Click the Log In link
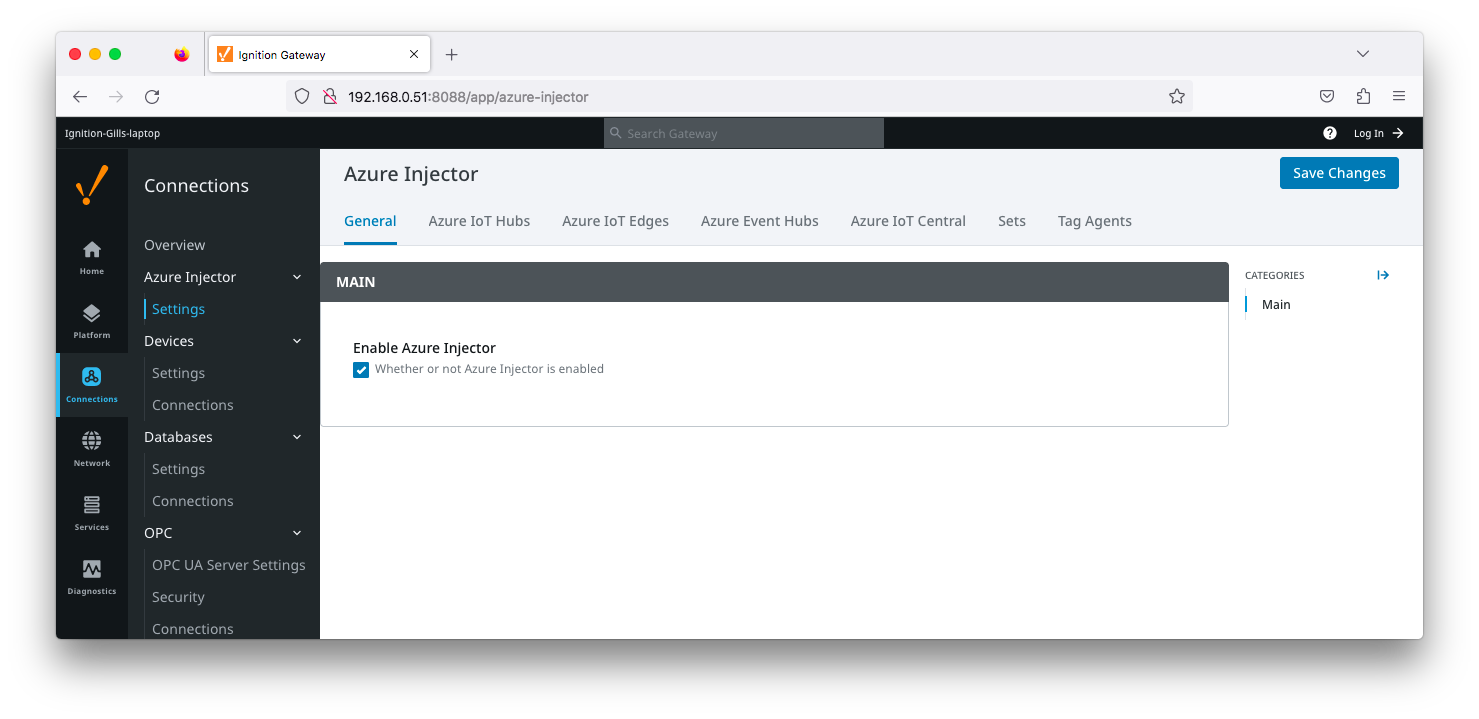Viewport: 1479px width, 719px height. pyautogui.click(x=1377, y=133)
